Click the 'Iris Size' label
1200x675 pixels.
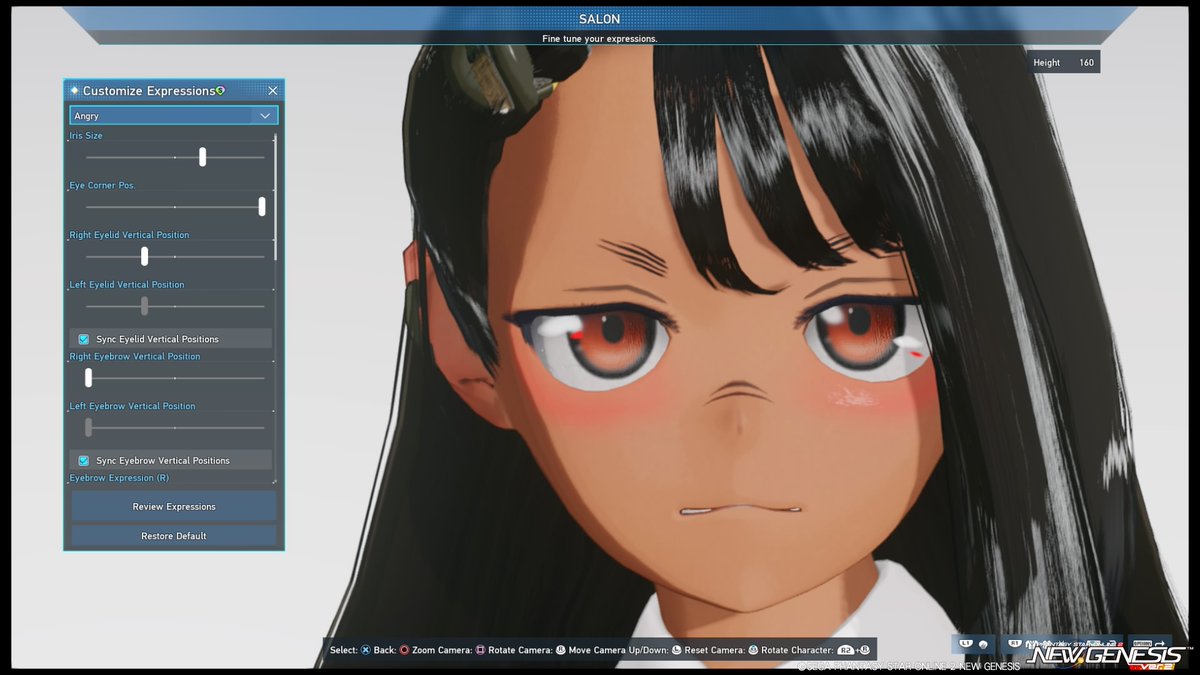click(x=86, y=135)
